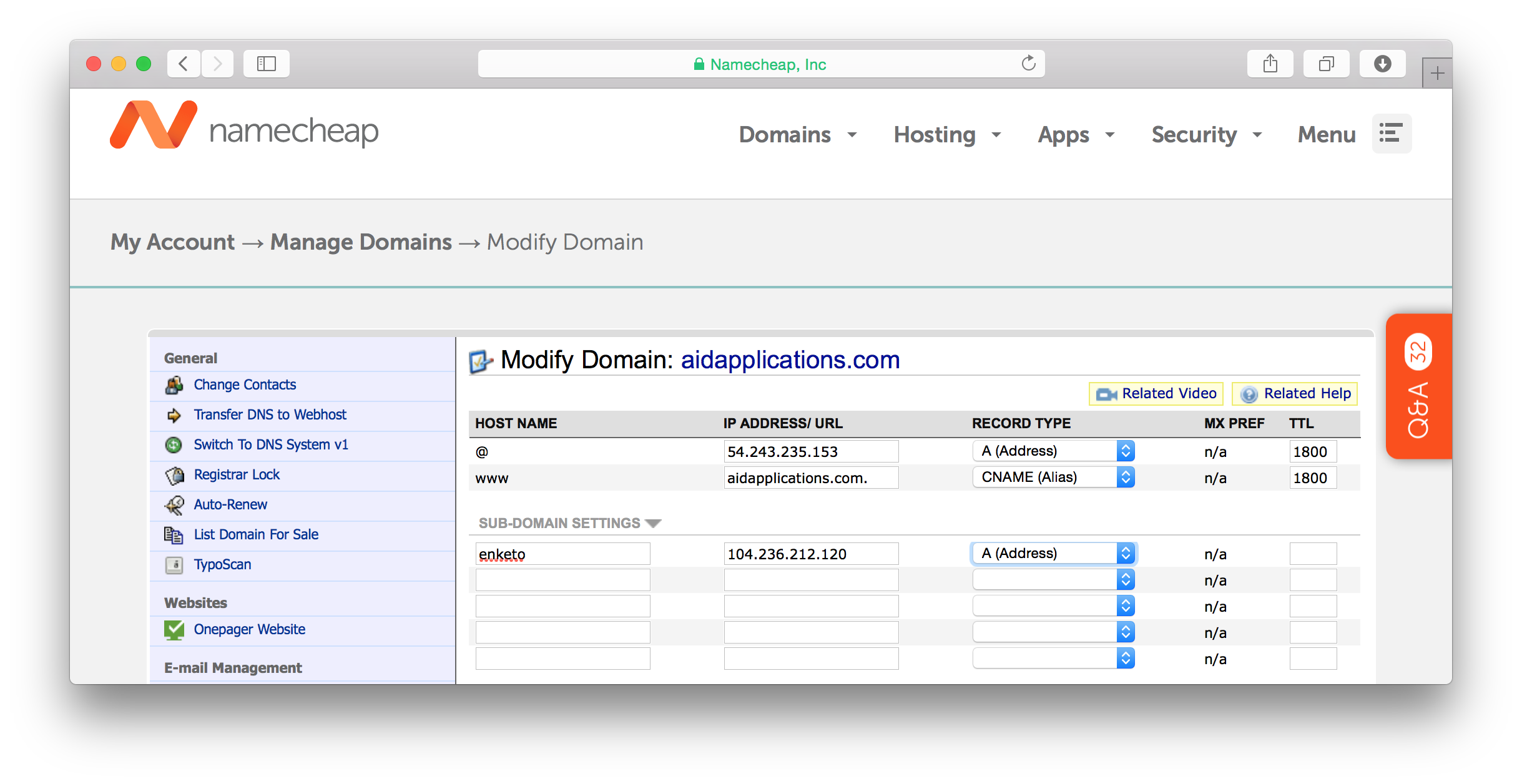Click the Onepager Website checkmark icon
Viewport: 1522px width, 784px height.
tap(174, 630)
